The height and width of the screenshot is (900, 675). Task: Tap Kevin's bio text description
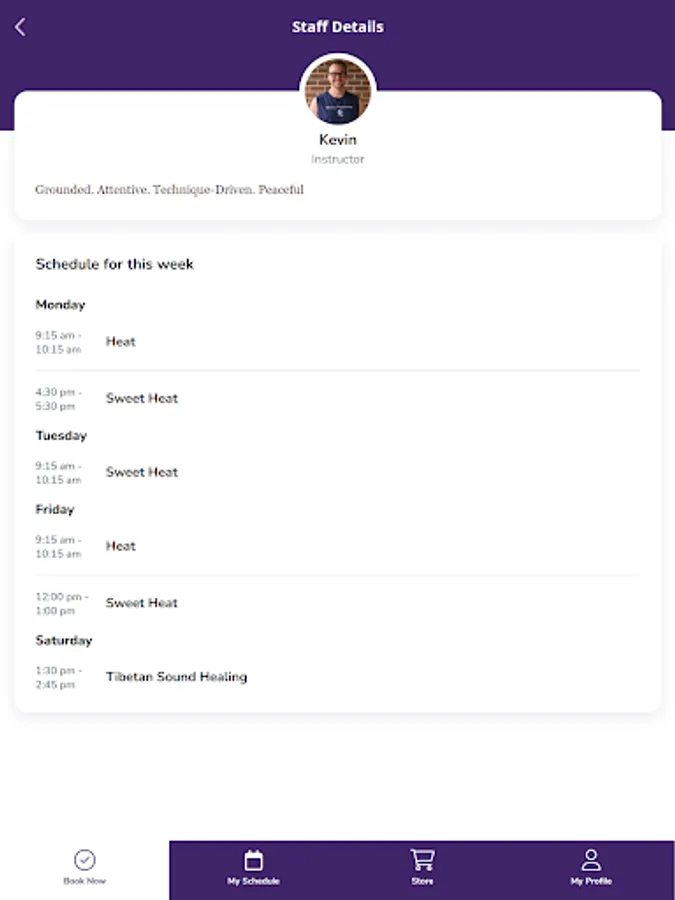pos(169,190)
